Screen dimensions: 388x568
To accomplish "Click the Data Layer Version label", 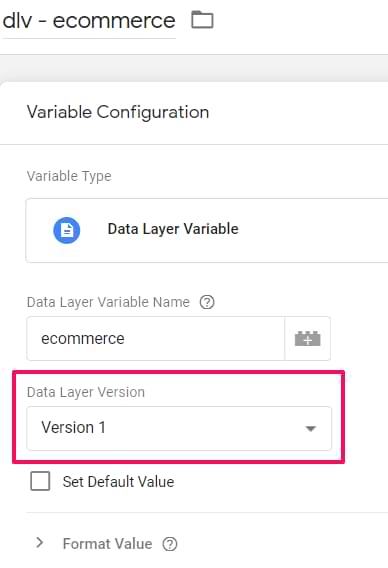I will click(86, 392).
